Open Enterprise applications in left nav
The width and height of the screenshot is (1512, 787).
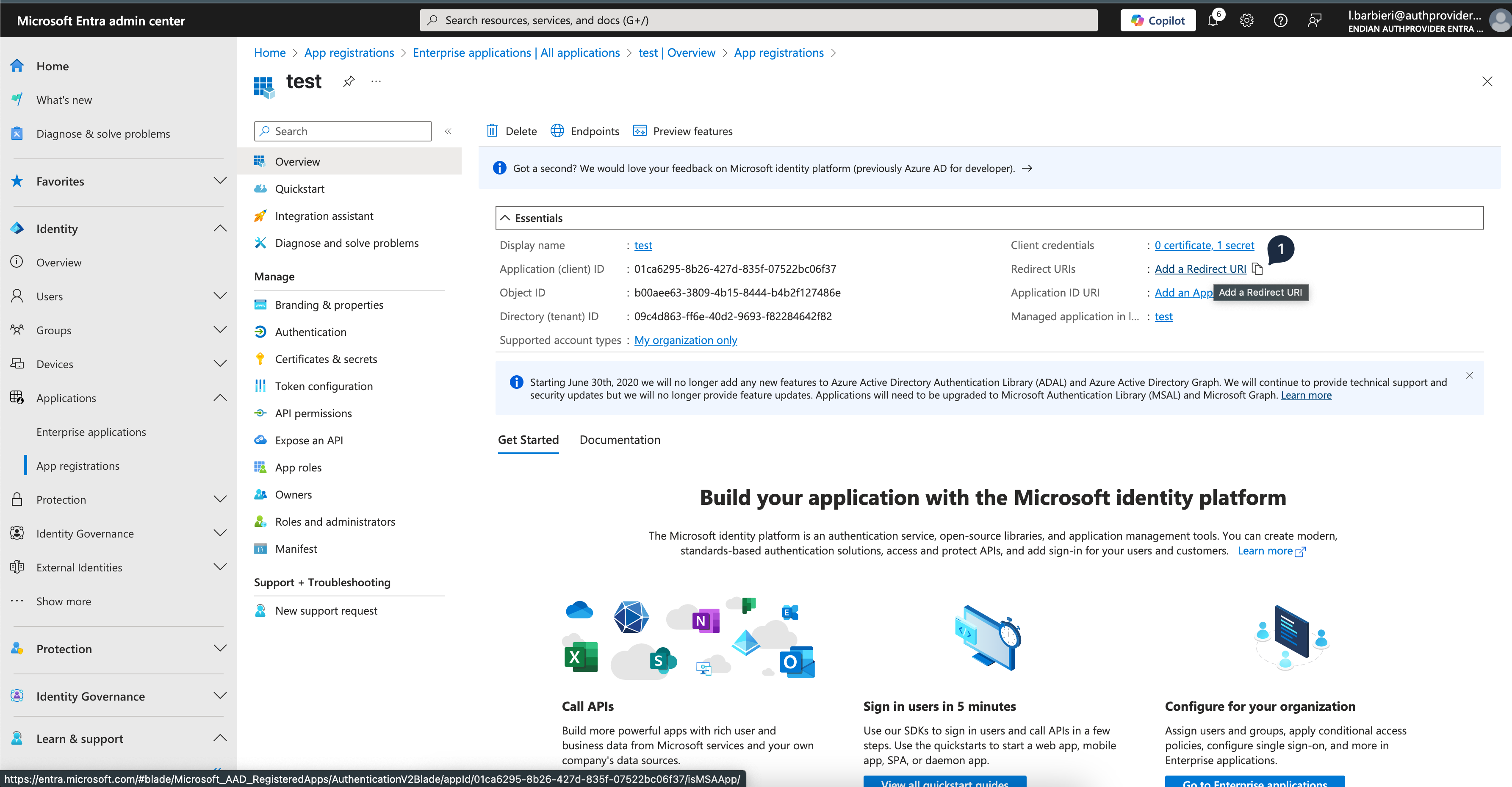pos(91,432)
